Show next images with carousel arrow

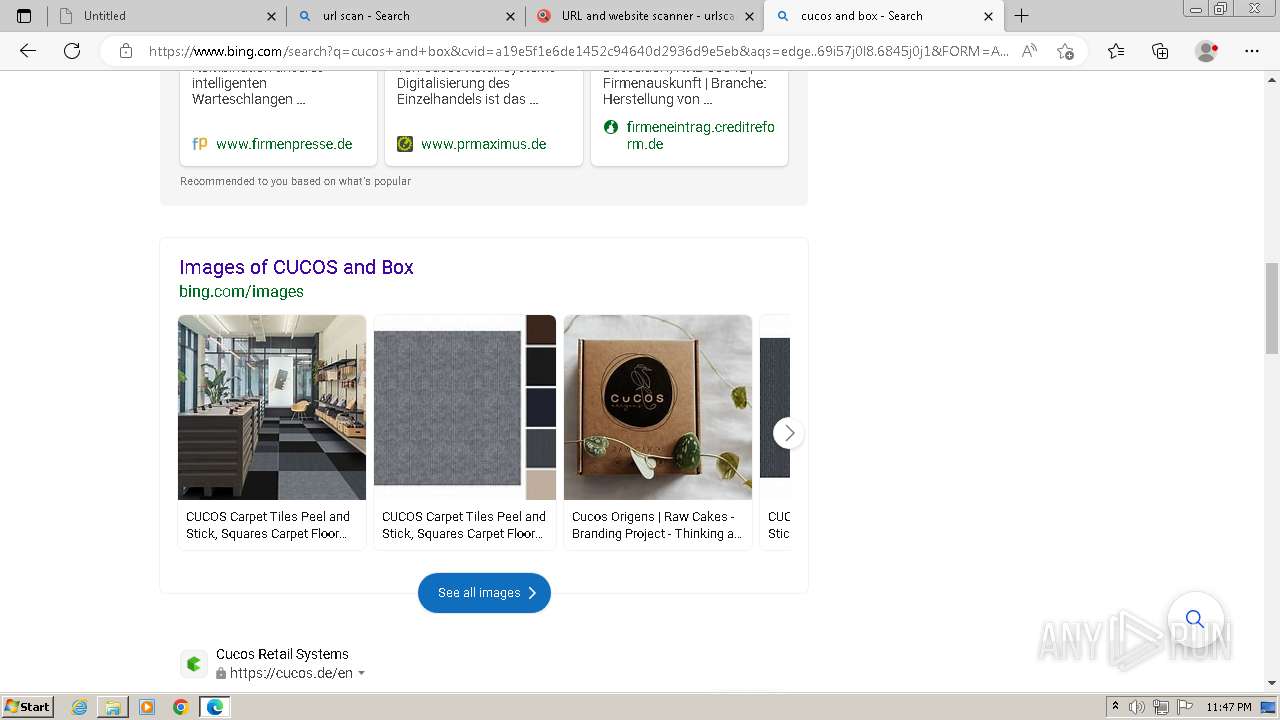point(789,433)
